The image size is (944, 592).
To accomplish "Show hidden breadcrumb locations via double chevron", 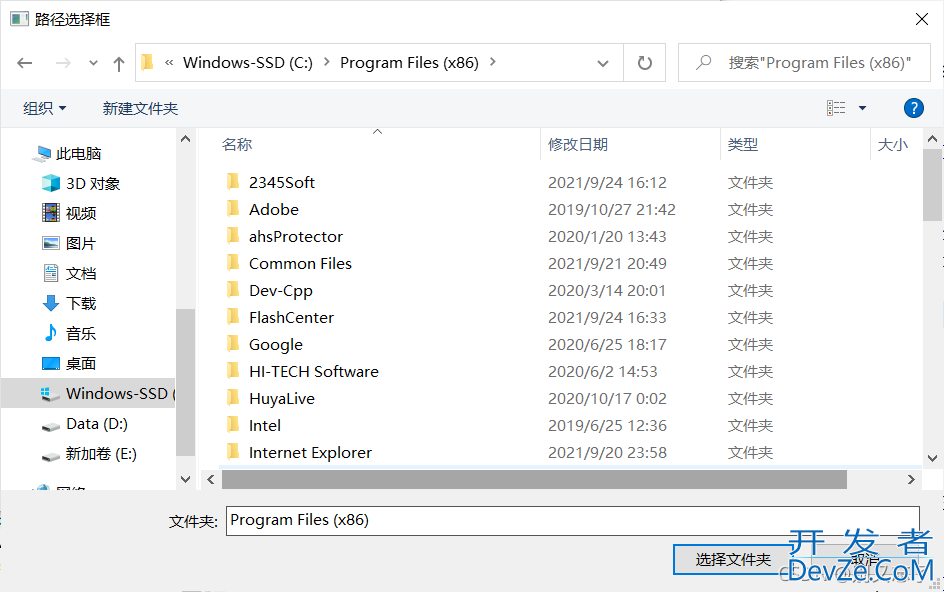I will (x=169, y=62).
